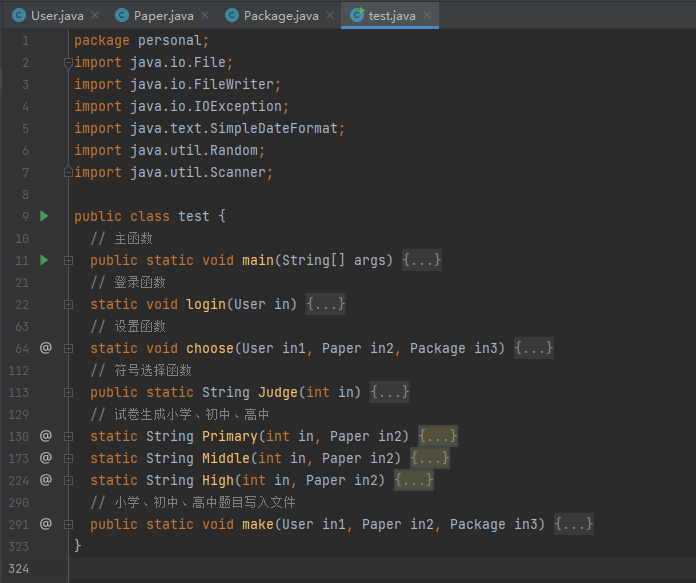Viewport: 696px width, 583px height.
Task: Click folded {...} placeholder after choose method
Action: tap(534, 348)
